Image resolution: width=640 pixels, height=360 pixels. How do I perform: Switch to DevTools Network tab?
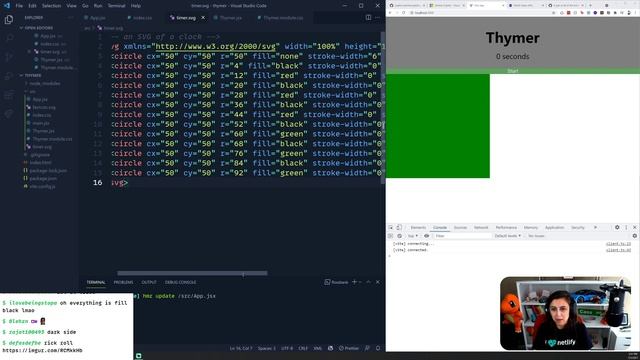(481, 227)
